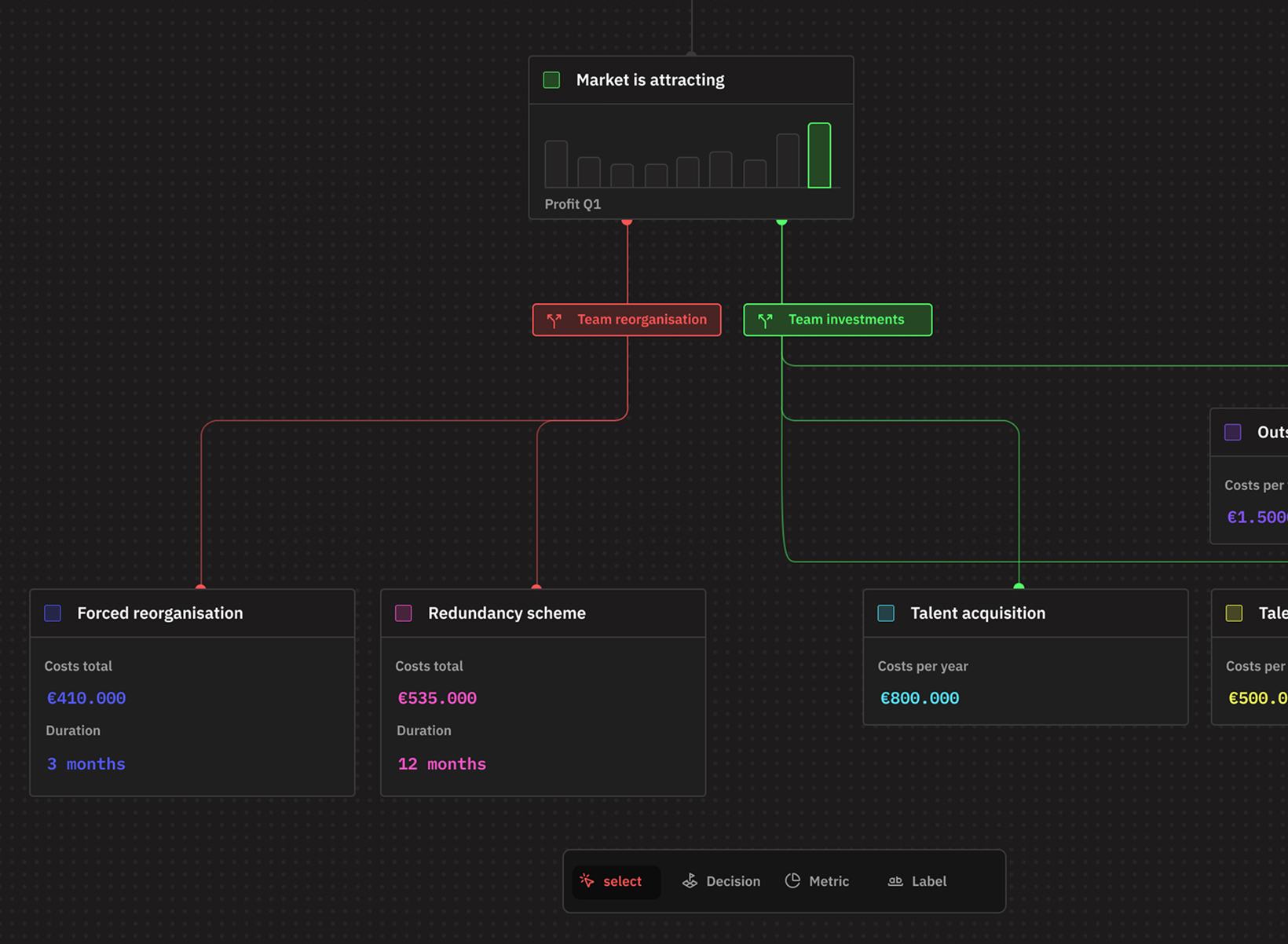This screenshot has width=1288, height=944.
Task: Click red connector dot atop Forced reorganisation
Action: (x=201, y=587)
